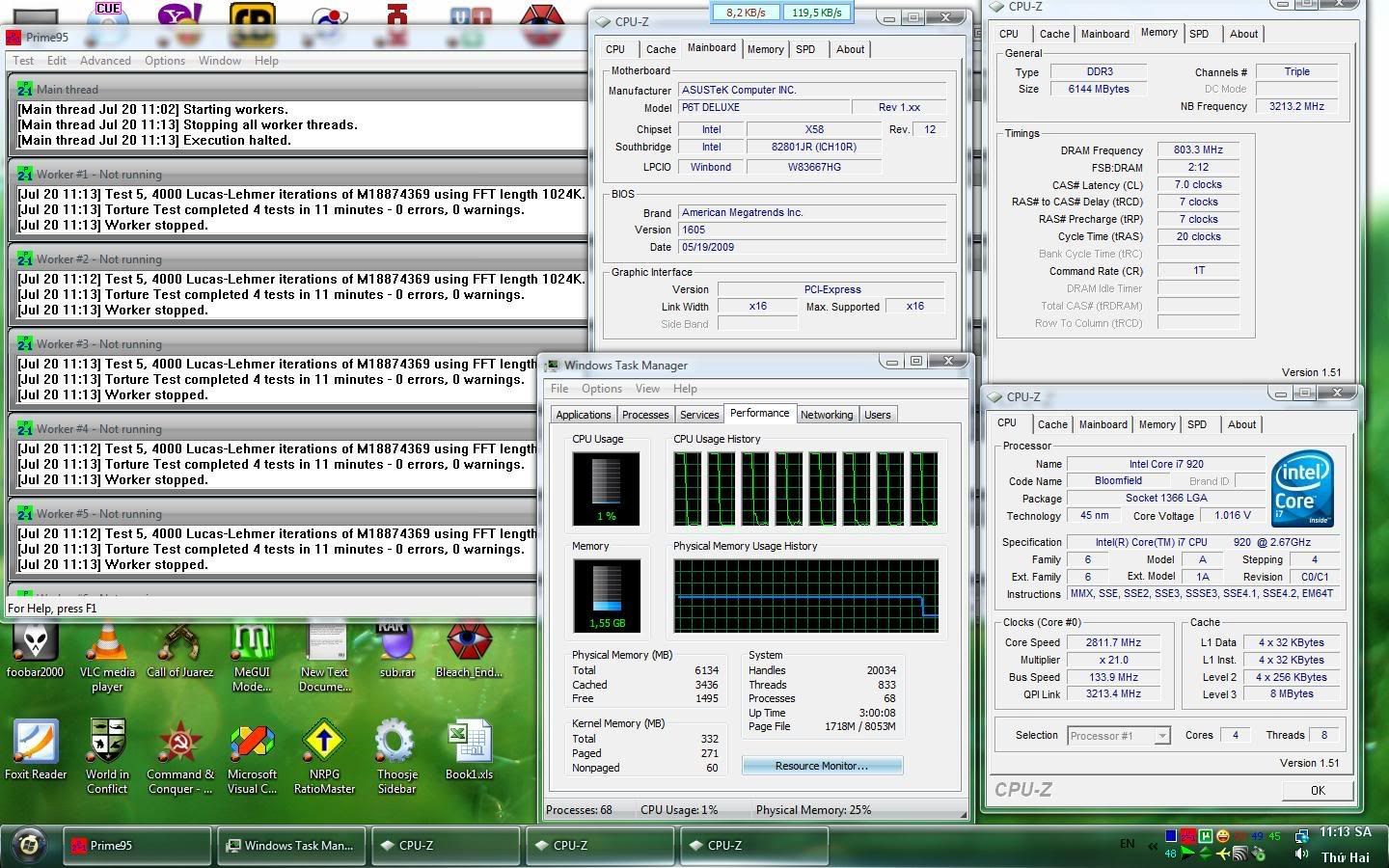This screenshot has height=868, width=1389.
Task: Select About tab in Memory CPU-Z window
Action: coord(1243,34)
